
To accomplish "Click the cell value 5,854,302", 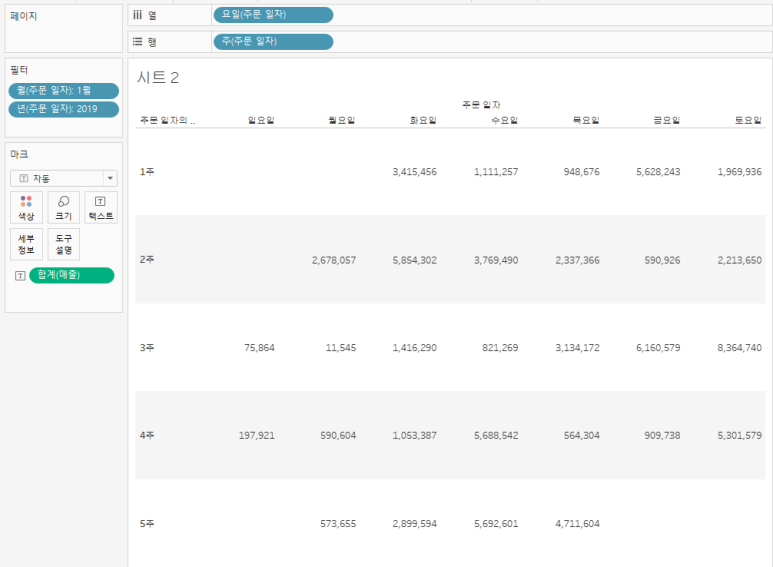I will pos(415,260).
